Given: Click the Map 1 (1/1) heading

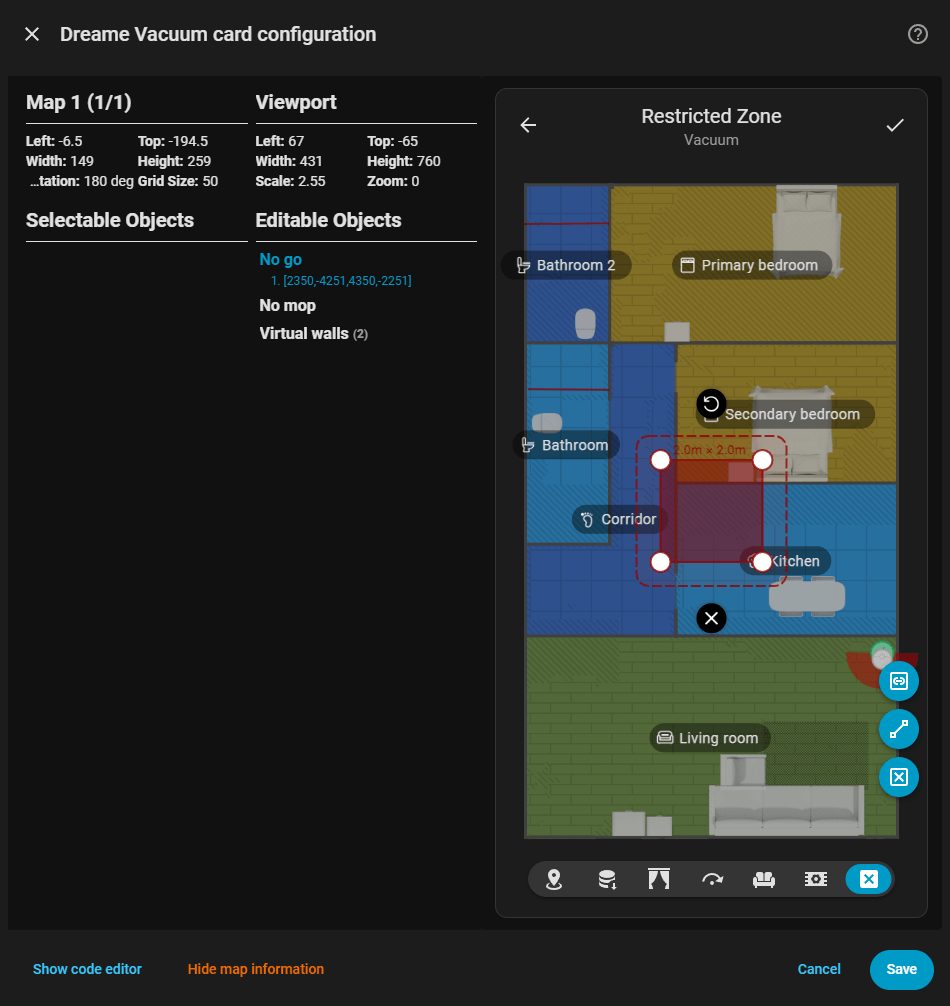Looking at the screenshot, I should 79,103.
